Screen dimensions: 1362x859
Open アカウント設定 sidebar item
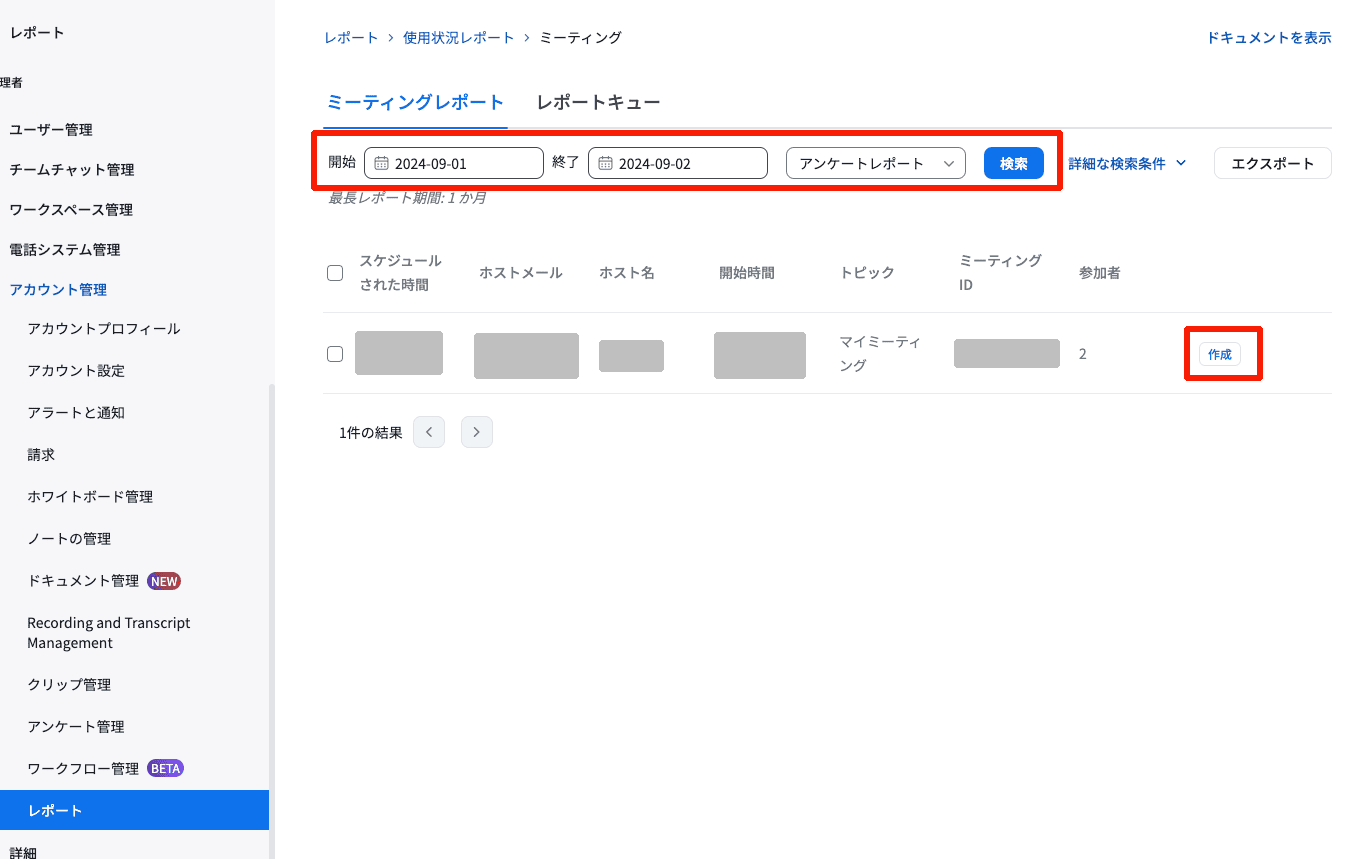pos(76,370)
